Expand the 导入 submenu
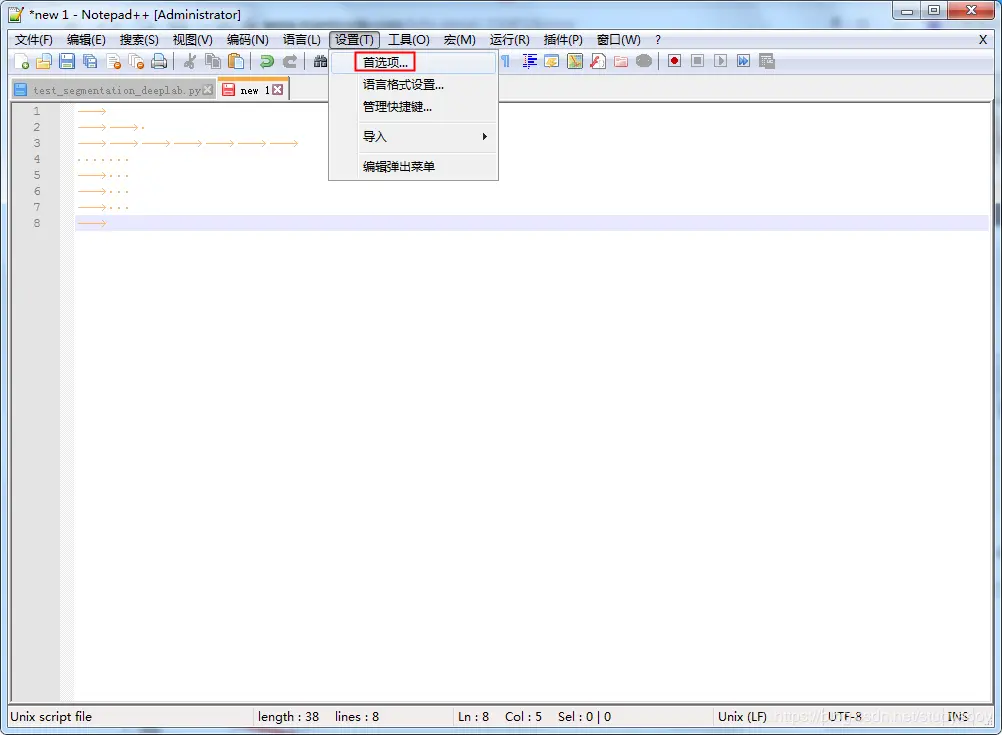The height and width of the screenshot is (735, 1002). 413,136
